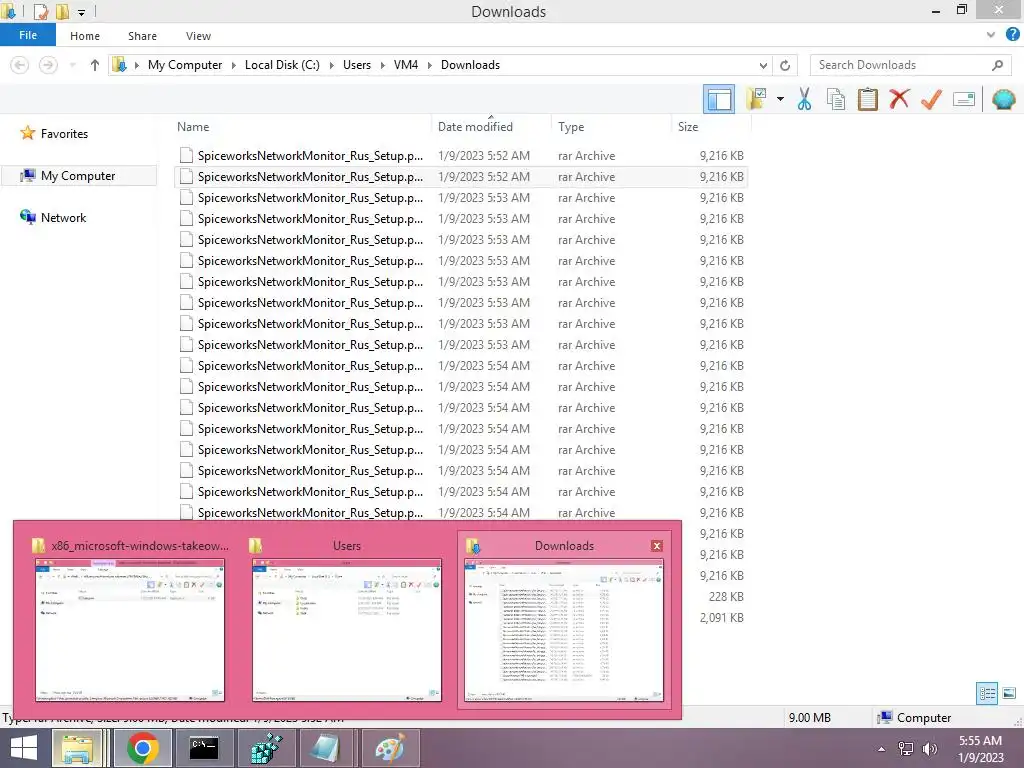Click the red X Delete icon
The width and height of the screenshot is (1024, 768).
coord(899,99)
